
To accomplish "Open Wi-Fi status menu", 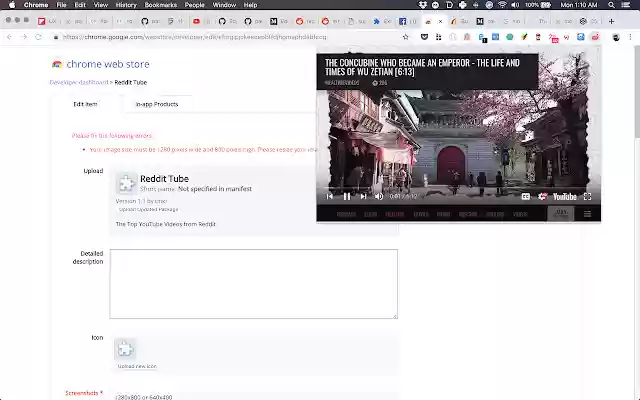I will (x=502, y=5).
